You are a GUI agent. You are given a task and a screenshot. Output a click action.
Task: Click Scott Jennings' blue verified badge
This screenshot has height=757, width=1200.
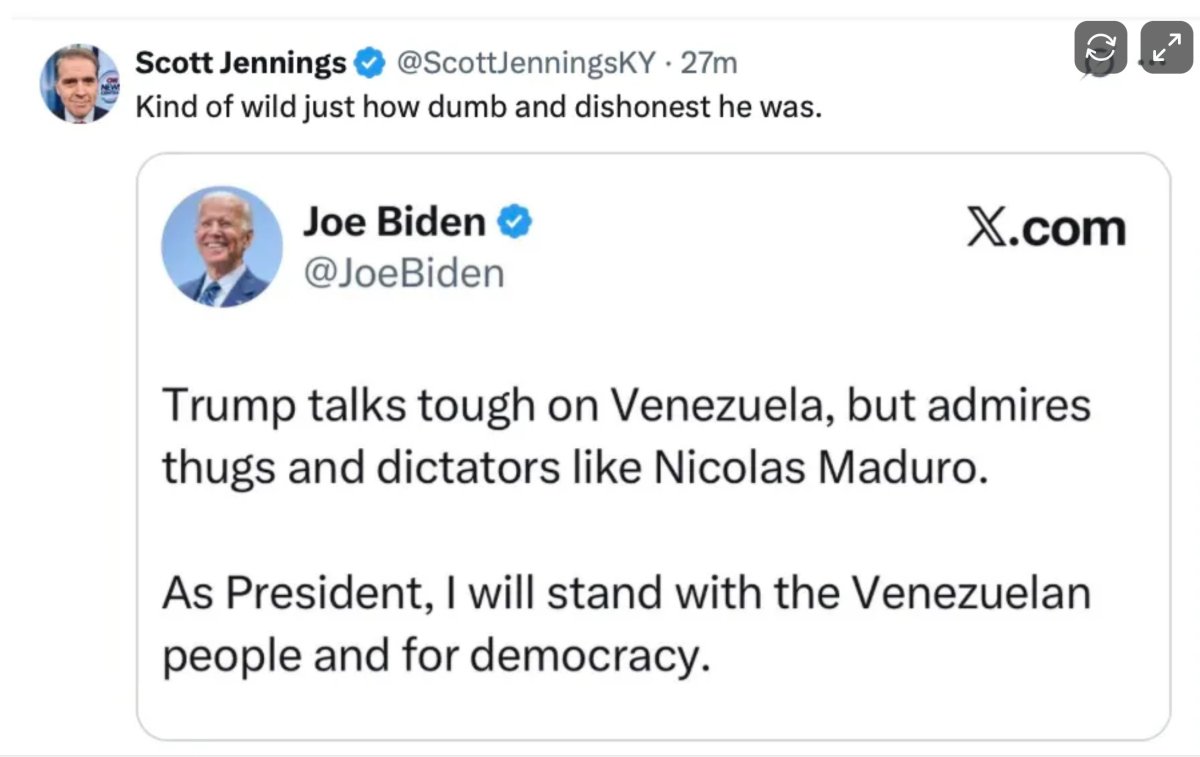pyautogui.click(x=369, y=61)
